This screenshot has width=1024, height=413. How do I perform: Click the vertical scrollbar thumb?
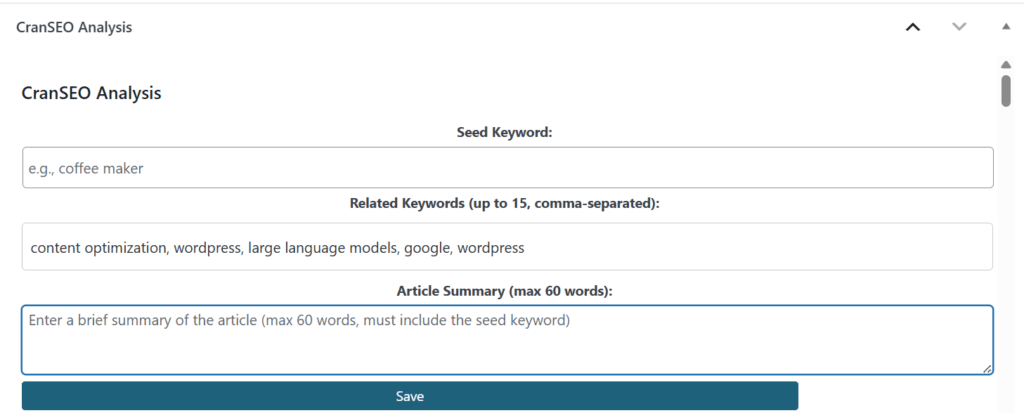point(1006,88)
